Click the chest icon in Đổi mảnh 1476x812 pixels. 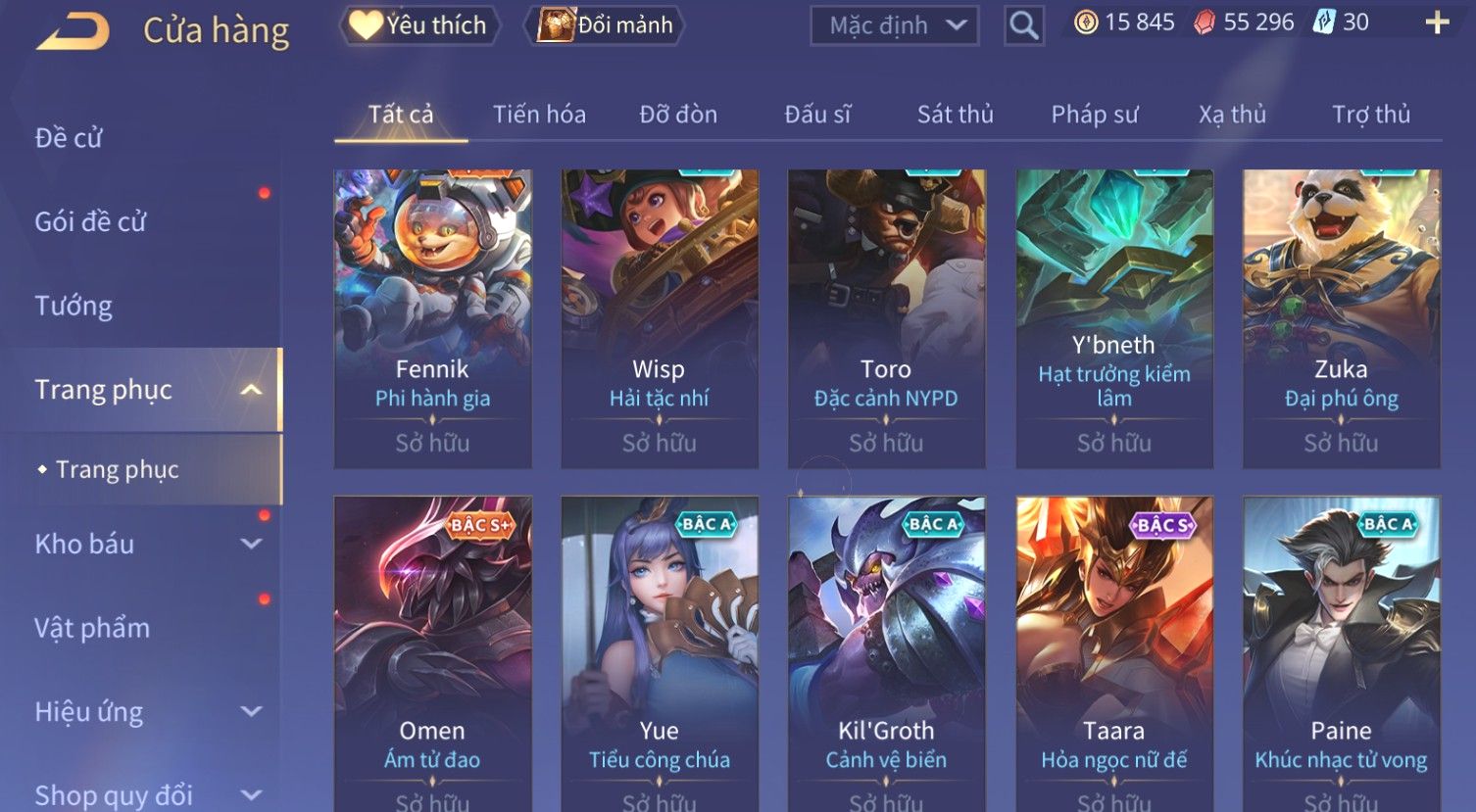(x=556, y=24)
